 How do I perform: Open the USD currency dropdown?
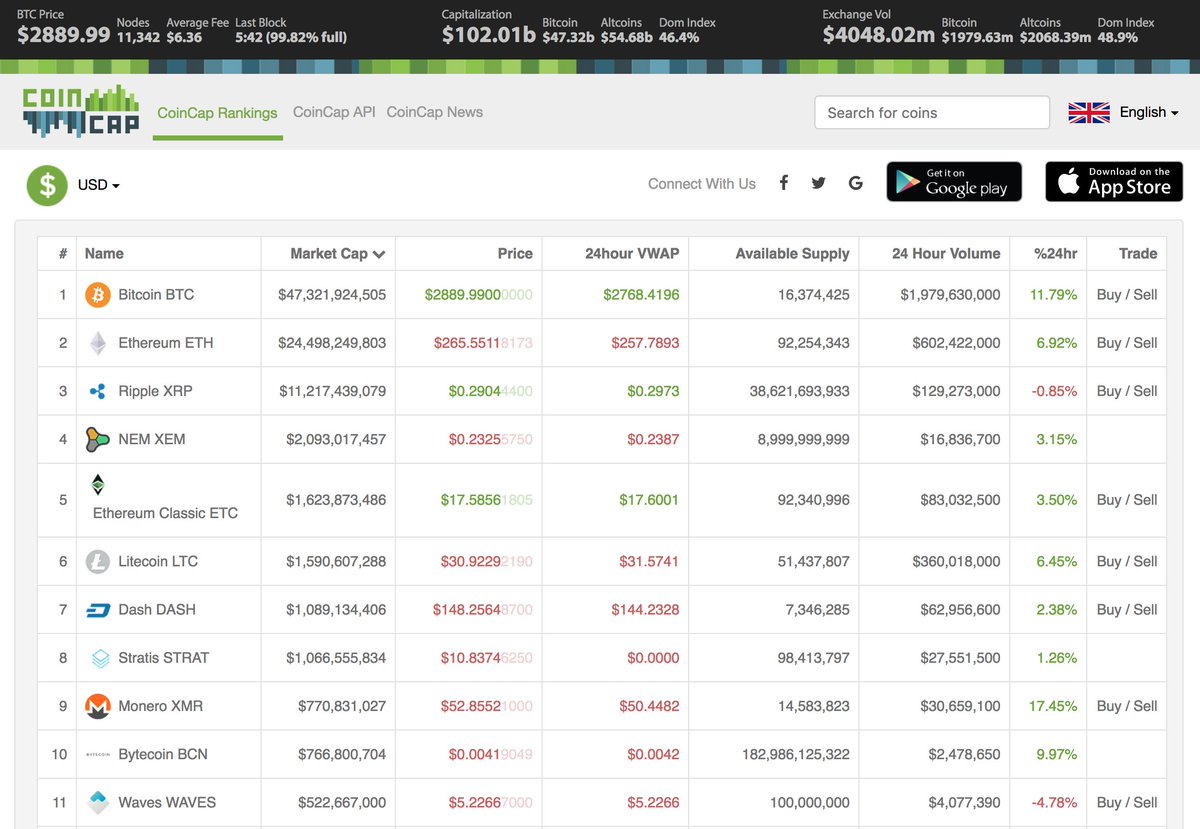[x=99, y=185]
